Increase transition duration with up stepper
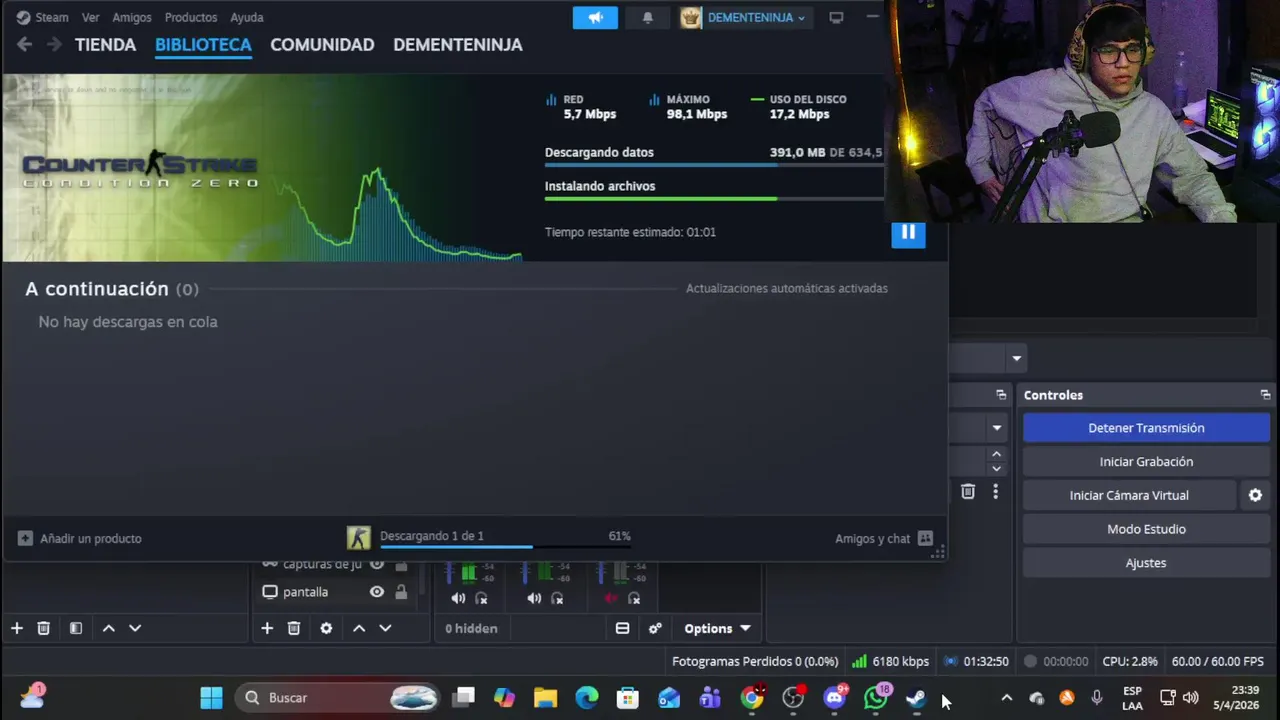The height and width of the screenshot is (720, 1280). pyautogui.click(x=996, y=454)
